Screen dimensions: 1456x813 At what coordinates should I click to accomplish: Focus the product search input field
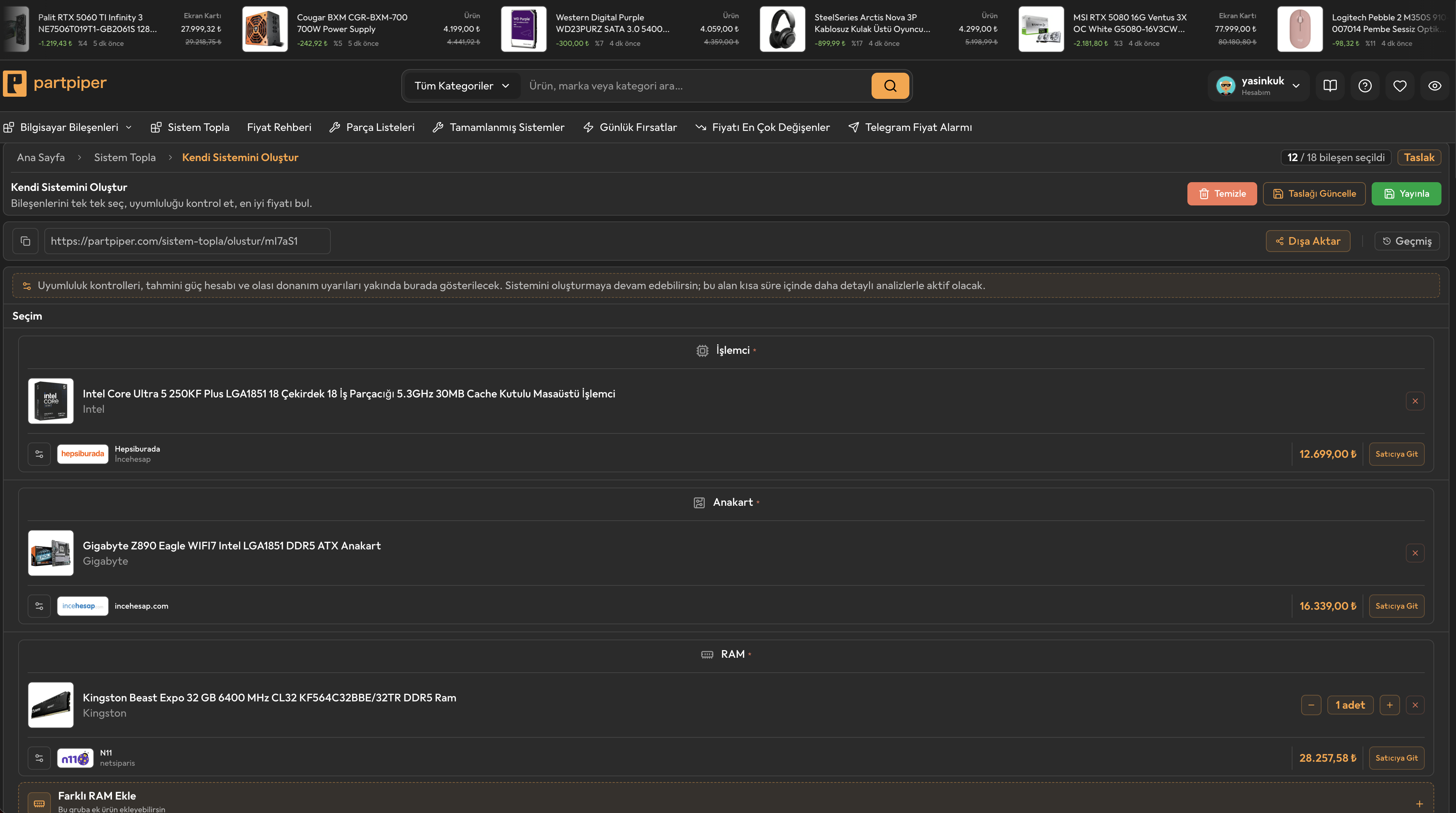pyautogui.click(x=695, y=86)
